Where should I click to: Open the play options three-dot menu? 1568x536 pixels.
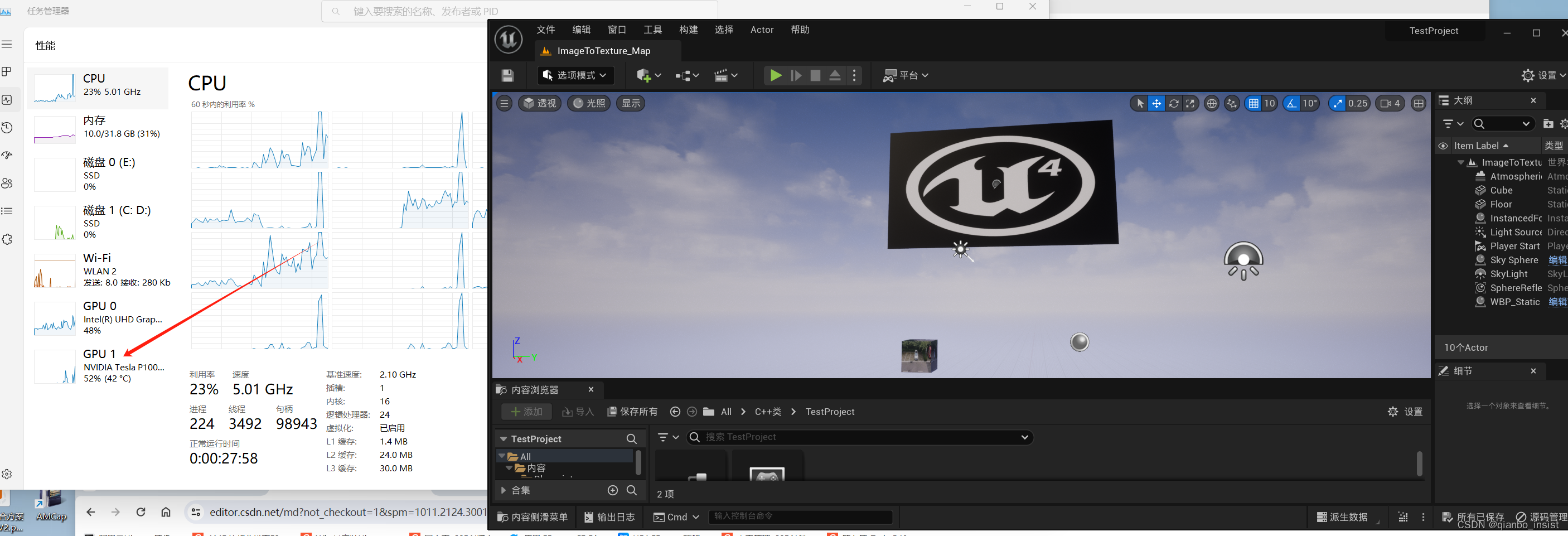pyautogui.click(x=855, y=75)
